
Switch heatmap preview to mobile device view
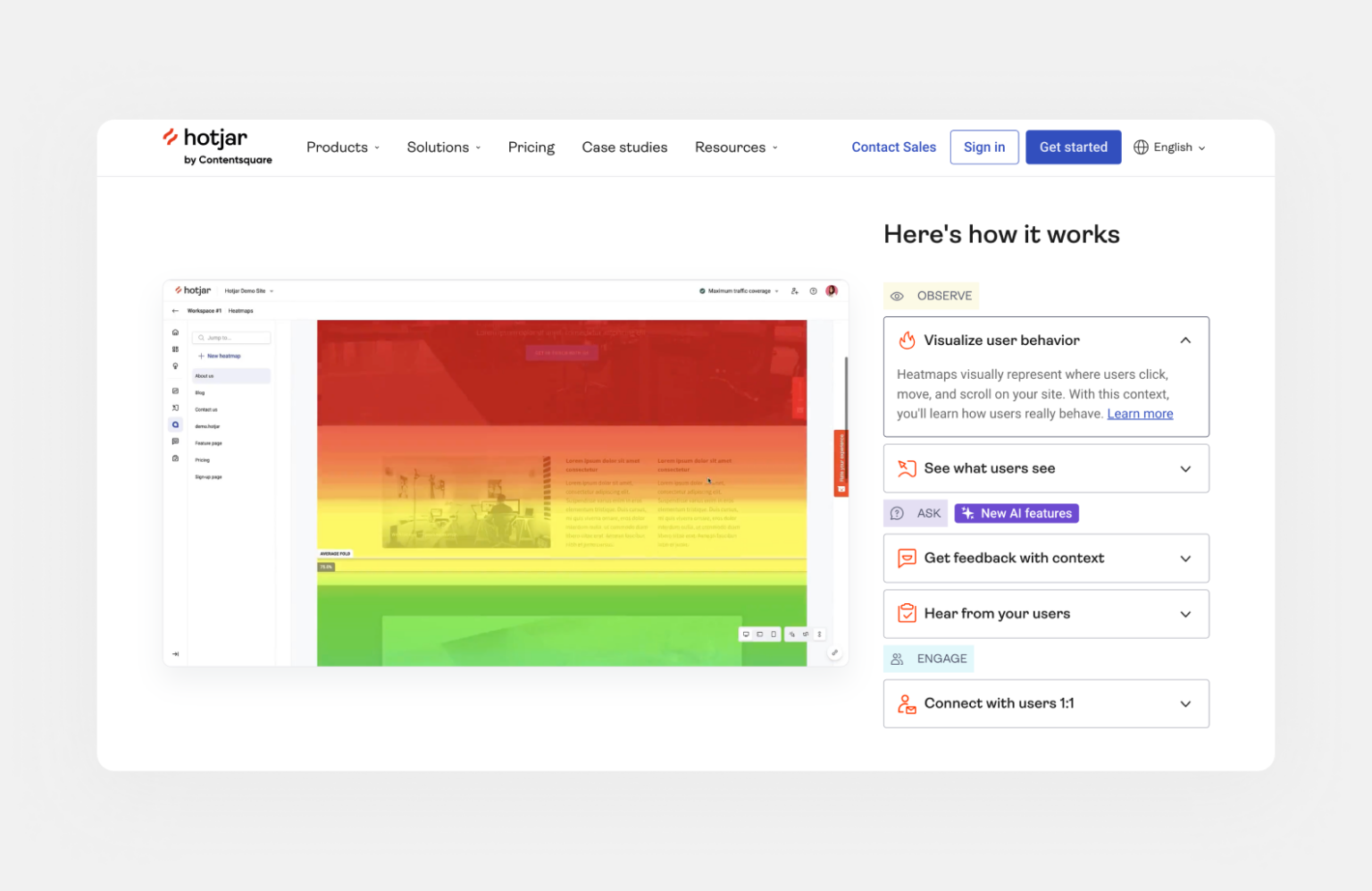coord(774,634)
